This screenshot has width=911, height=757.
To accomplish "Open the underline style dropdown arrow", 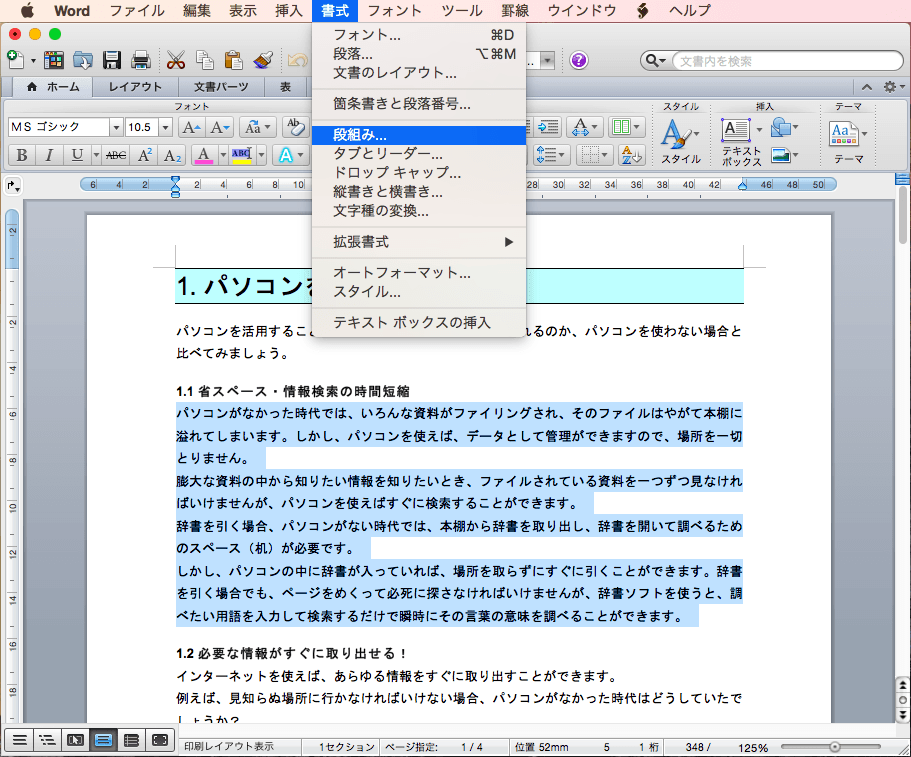I will (96, 155).
